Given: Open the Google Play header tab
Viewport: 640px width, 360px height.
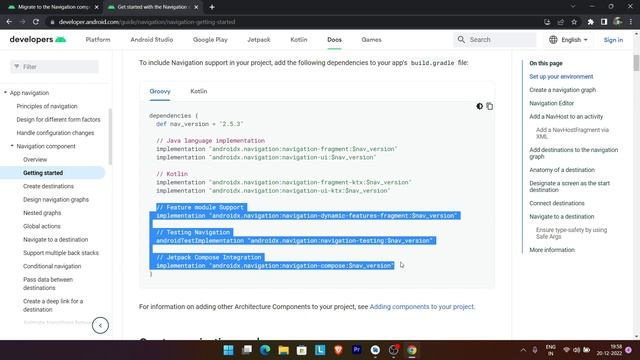Looking at the screenshot, I should pyautogui.click(x=210, y=40).
